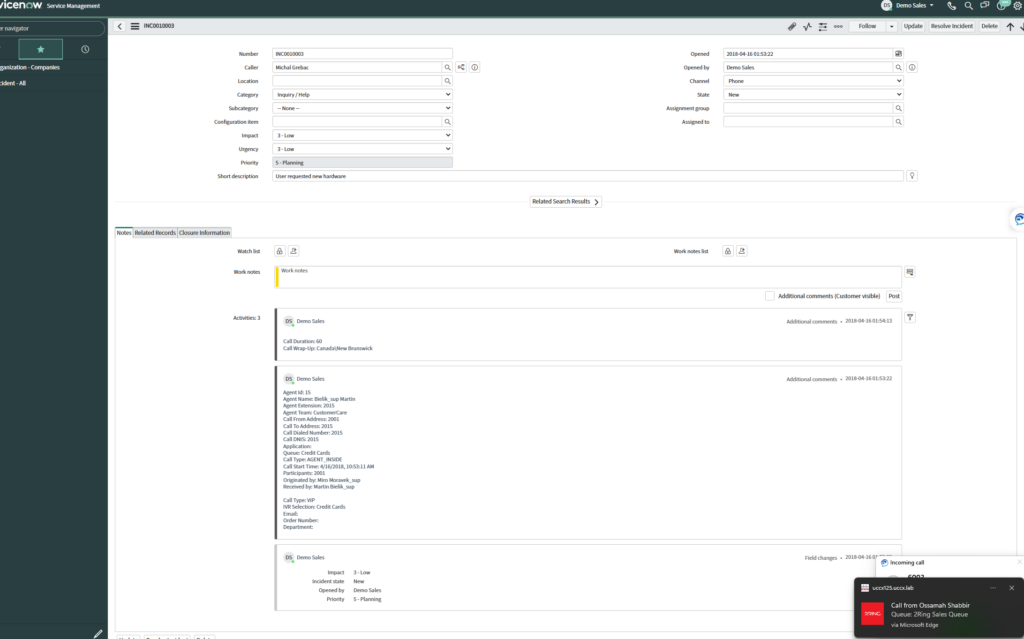Open the Caller lookup magnifier icon
The height and width of the screenshot is (639, 1024).
[x=448, y=67]
